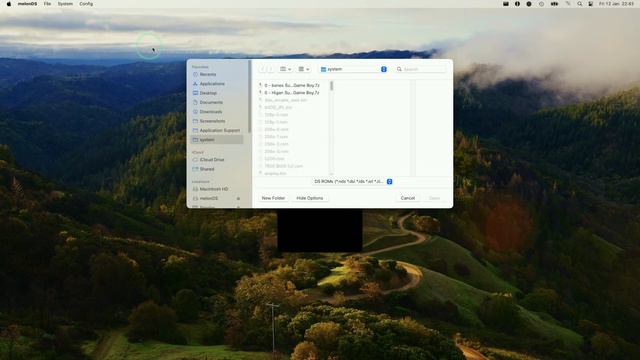Image resolution: width=640 pixels, height=360 pixels.
Task: Click the file list vertical scrollbar
Action: [x=331, y=86]
